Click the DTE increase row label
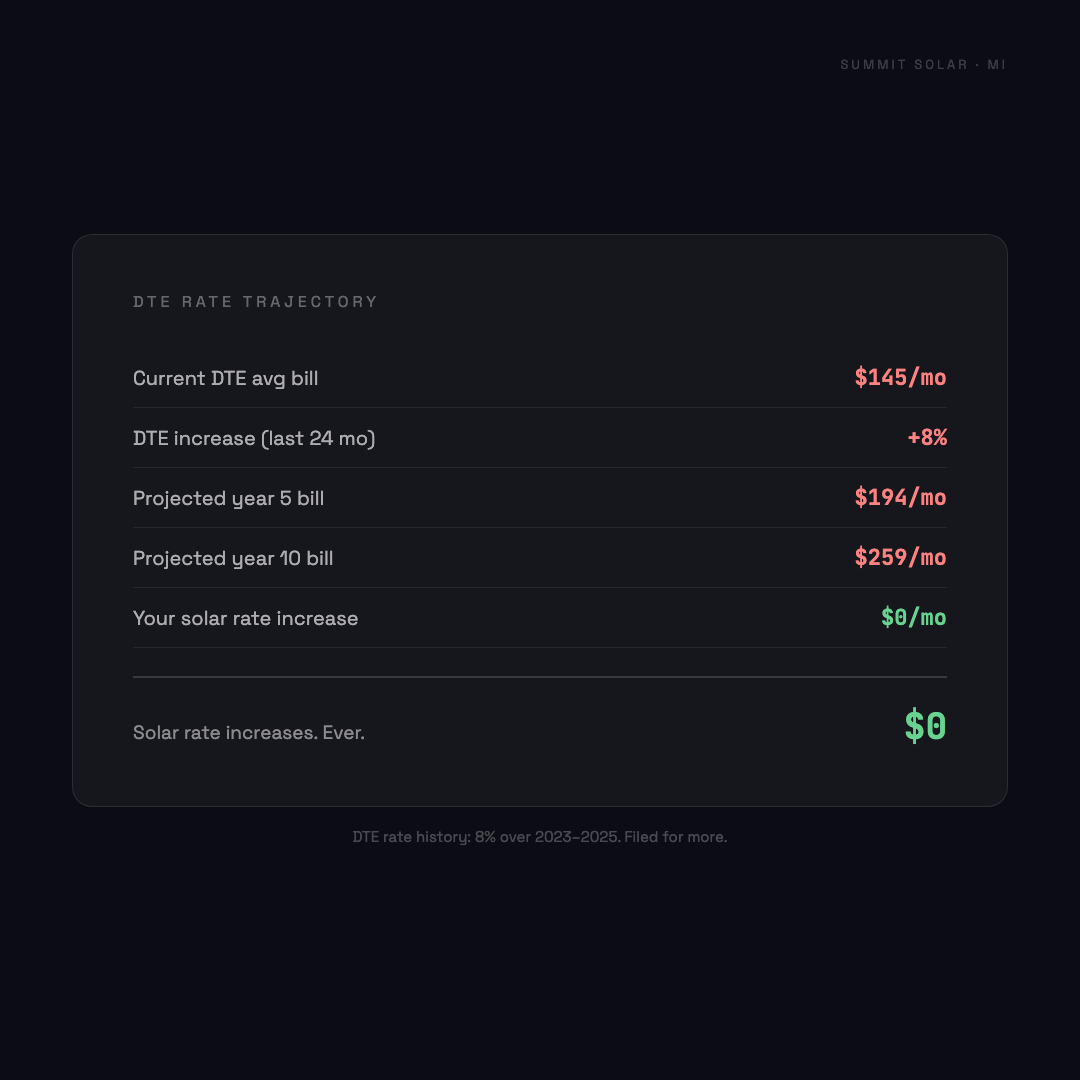 tap(194, 438)
